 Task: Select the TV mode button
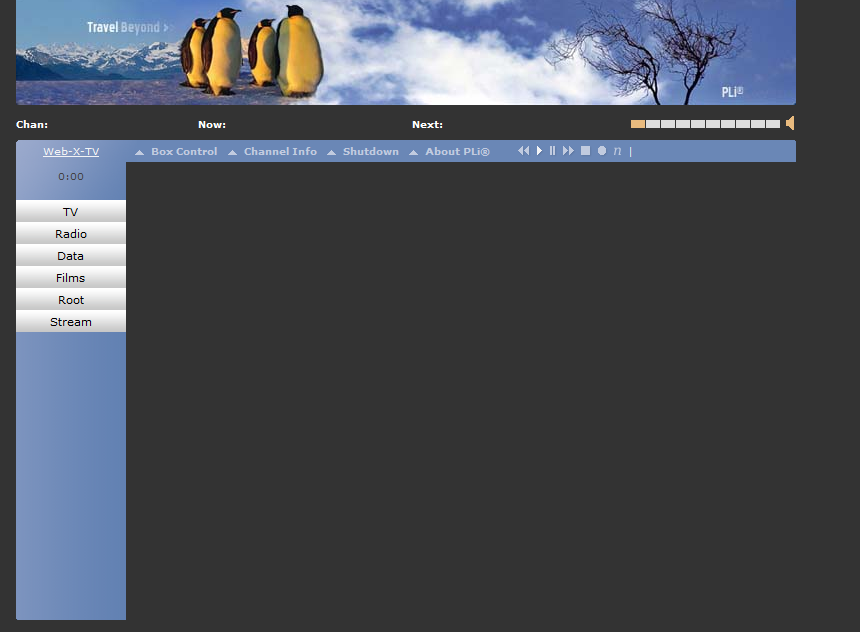(71, 212)
